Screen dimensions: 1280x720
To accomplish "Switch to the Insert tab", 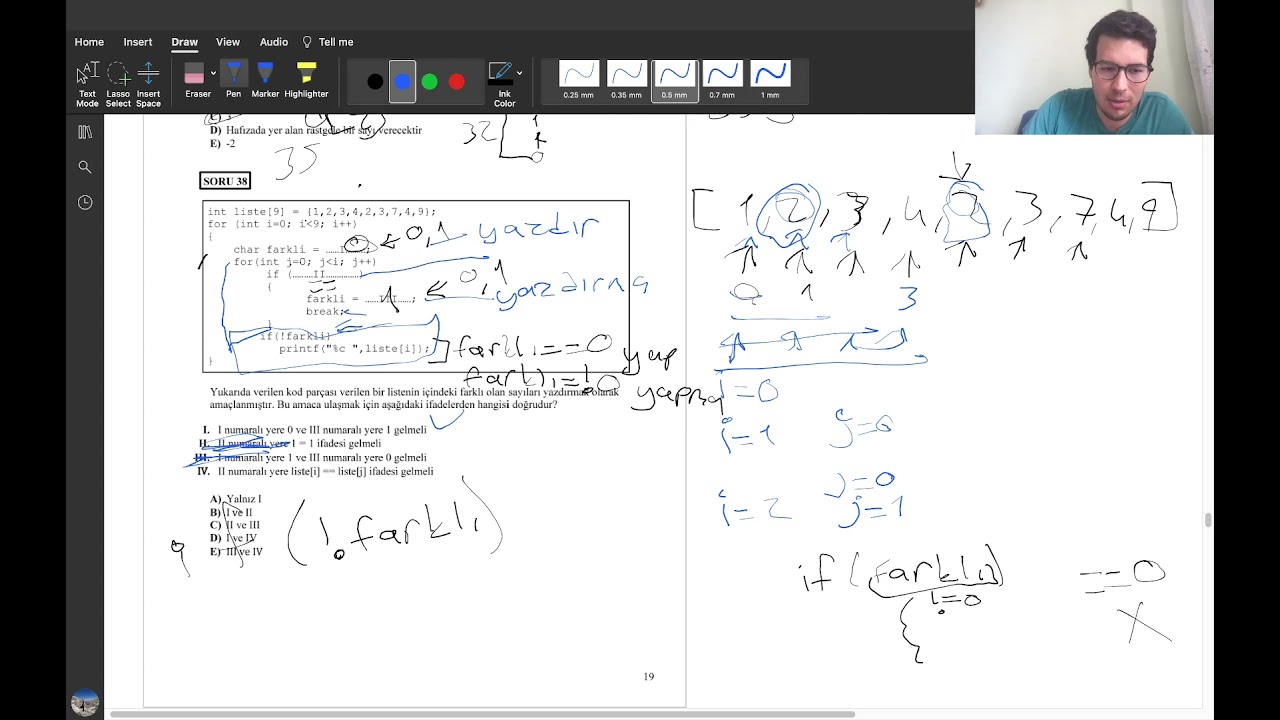I will tap(138, 42).
